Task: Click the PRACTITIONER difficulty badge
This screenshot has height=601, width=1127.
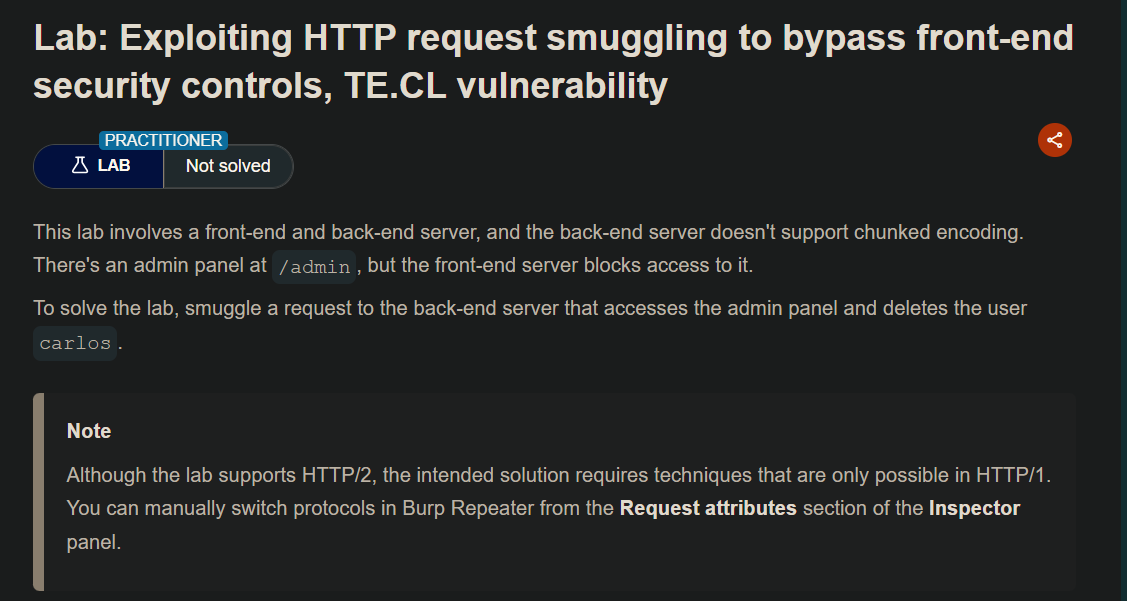Action: click(x=164, y=140)
